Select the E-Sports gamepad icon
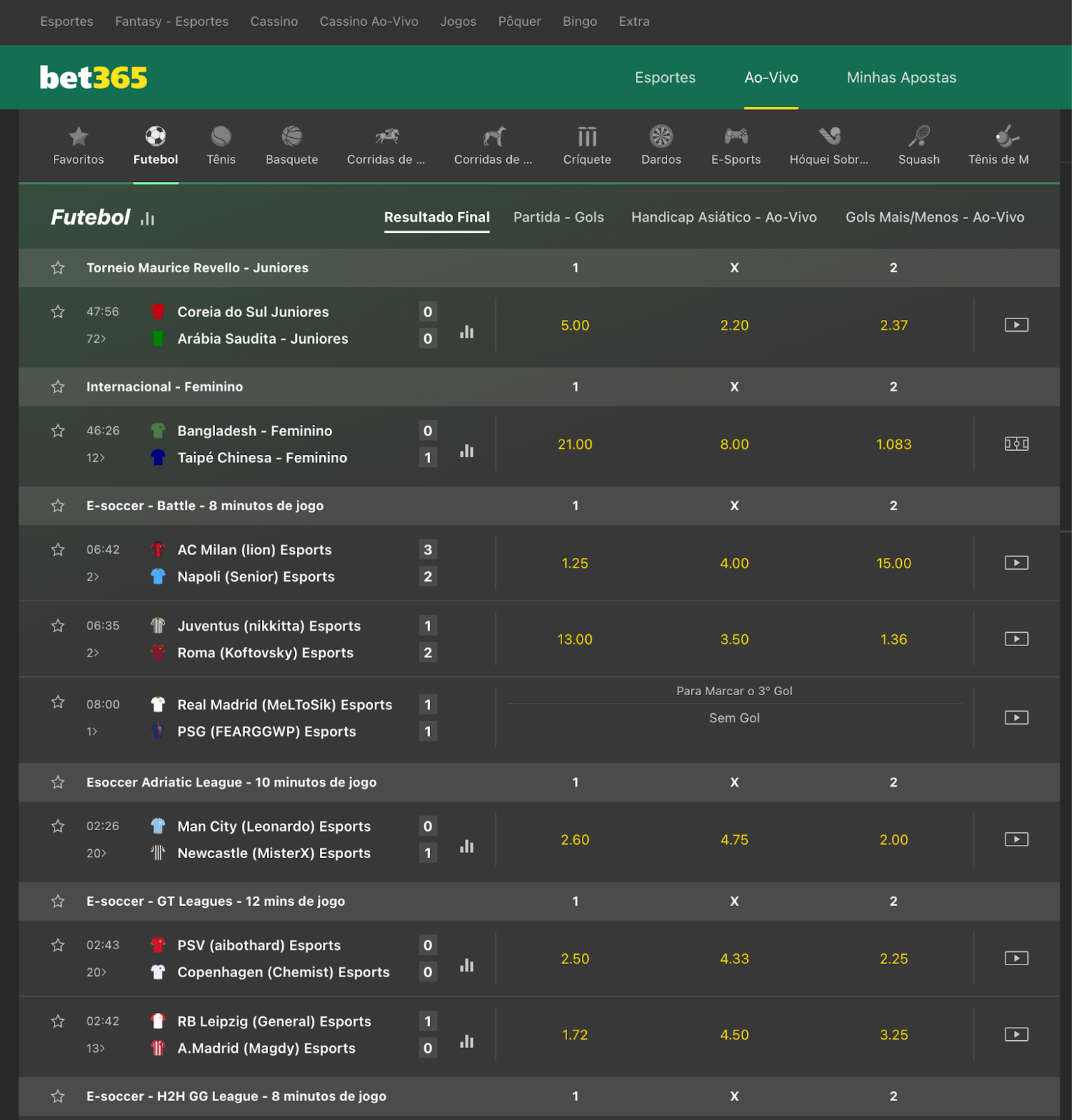Screen dimensions: 1072x1120 point(735,136)
